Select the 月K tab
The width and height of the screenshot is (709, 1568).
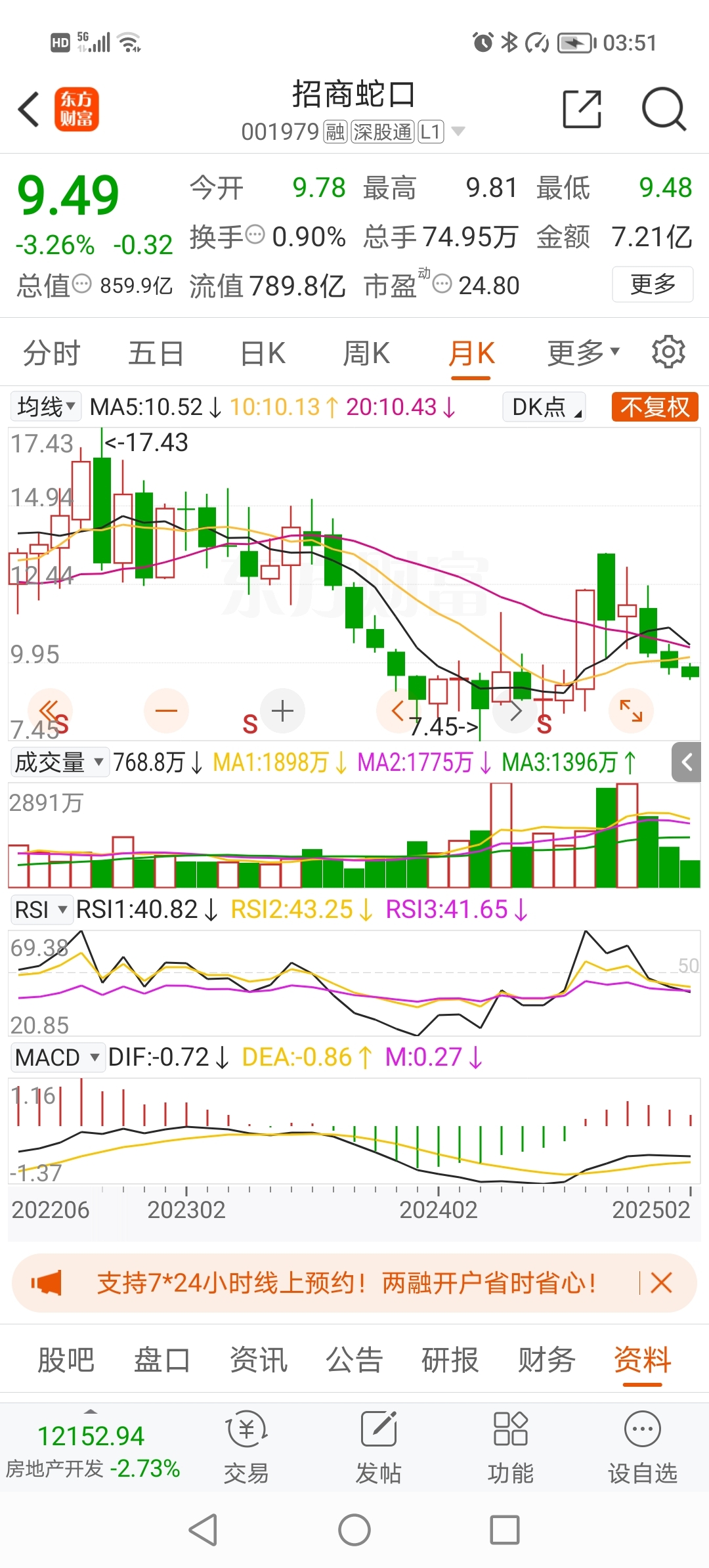(471, 353)
